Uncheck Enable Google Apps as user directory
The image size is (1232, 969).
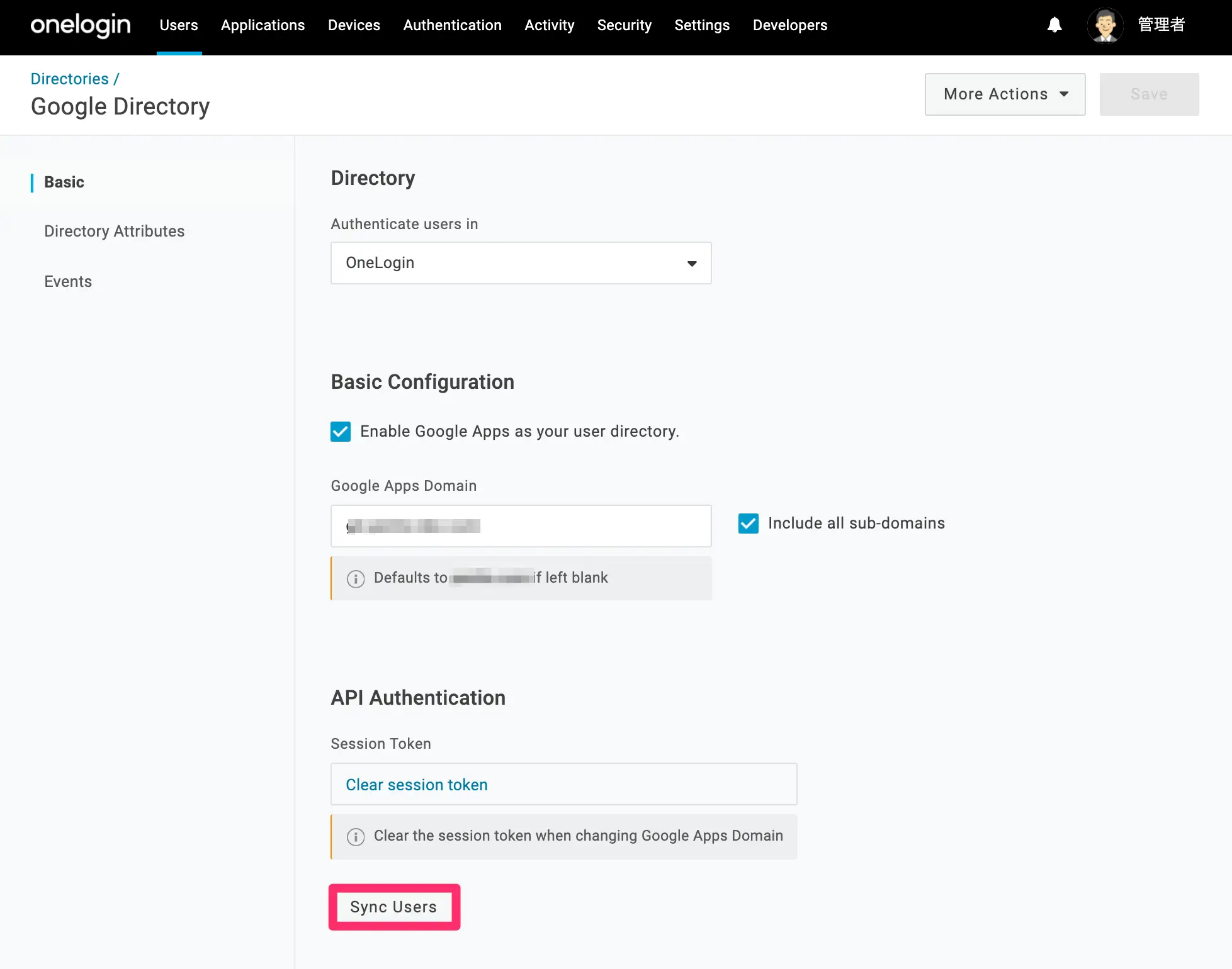(341, 432)
